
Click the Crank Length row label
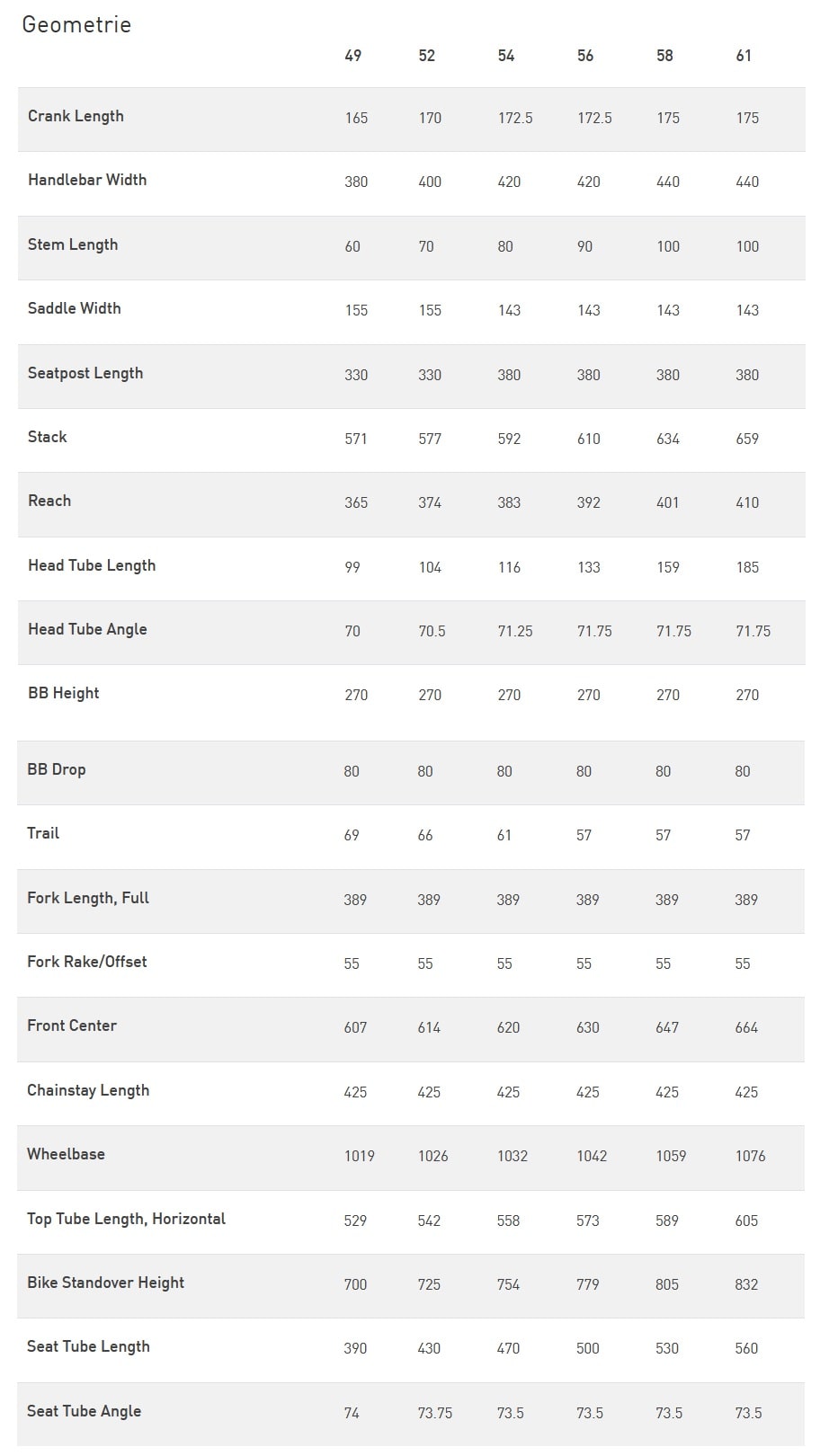coord(76,116)
